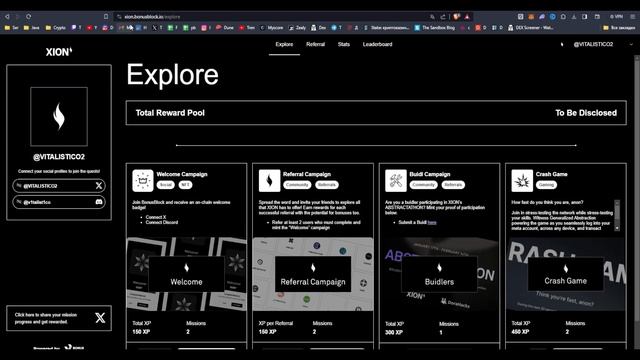The width and height of the screenshot is (640, 360).
Task: Open The Sandbox Blog bookmark
Action: 435,28
